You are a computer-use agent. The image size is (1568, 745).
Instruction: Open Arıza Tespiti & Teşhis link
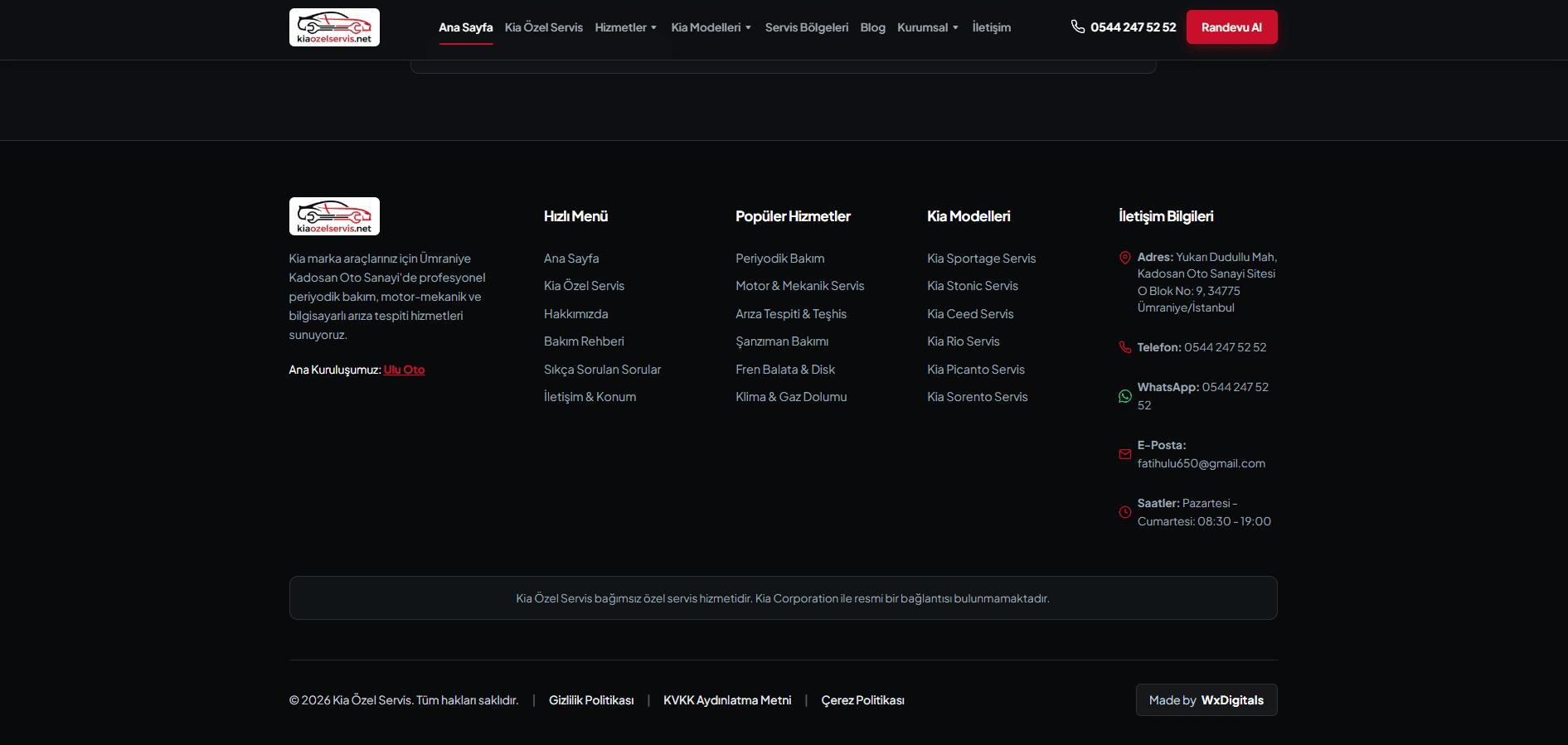(791, 314)
